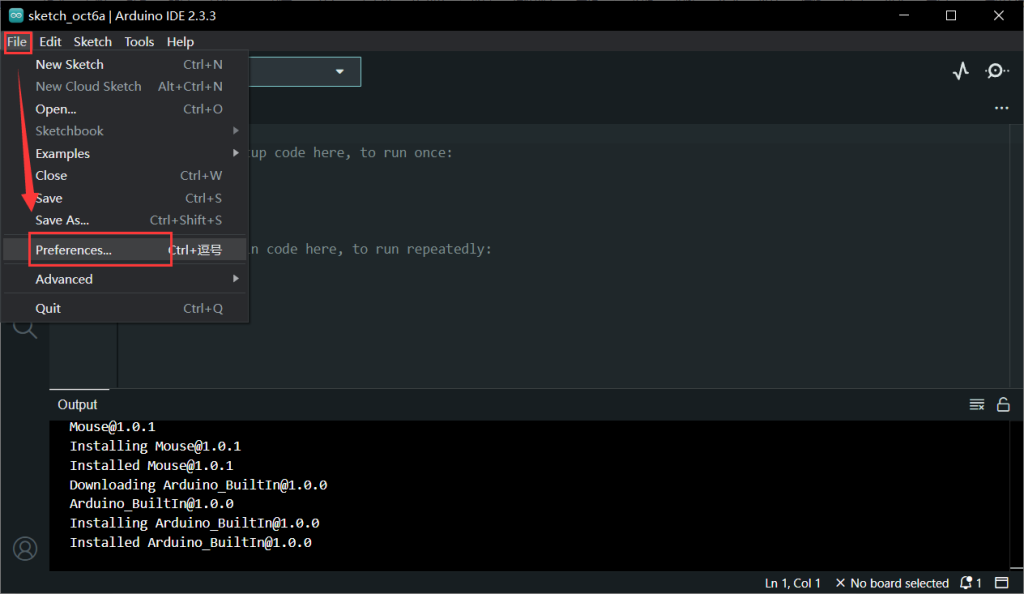The width and height of the screenshot is (1024, 594).
Task: Expand the Advanced submenu
Action: [63, 279]
